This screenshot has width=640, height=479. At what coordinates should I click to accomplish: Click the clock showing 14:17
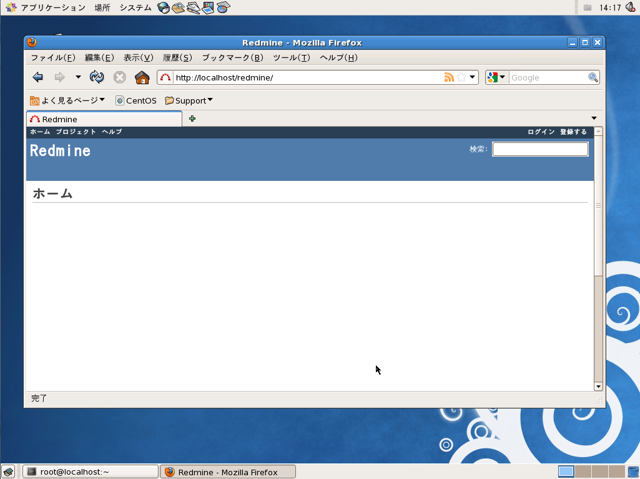(x=610, y=7)
